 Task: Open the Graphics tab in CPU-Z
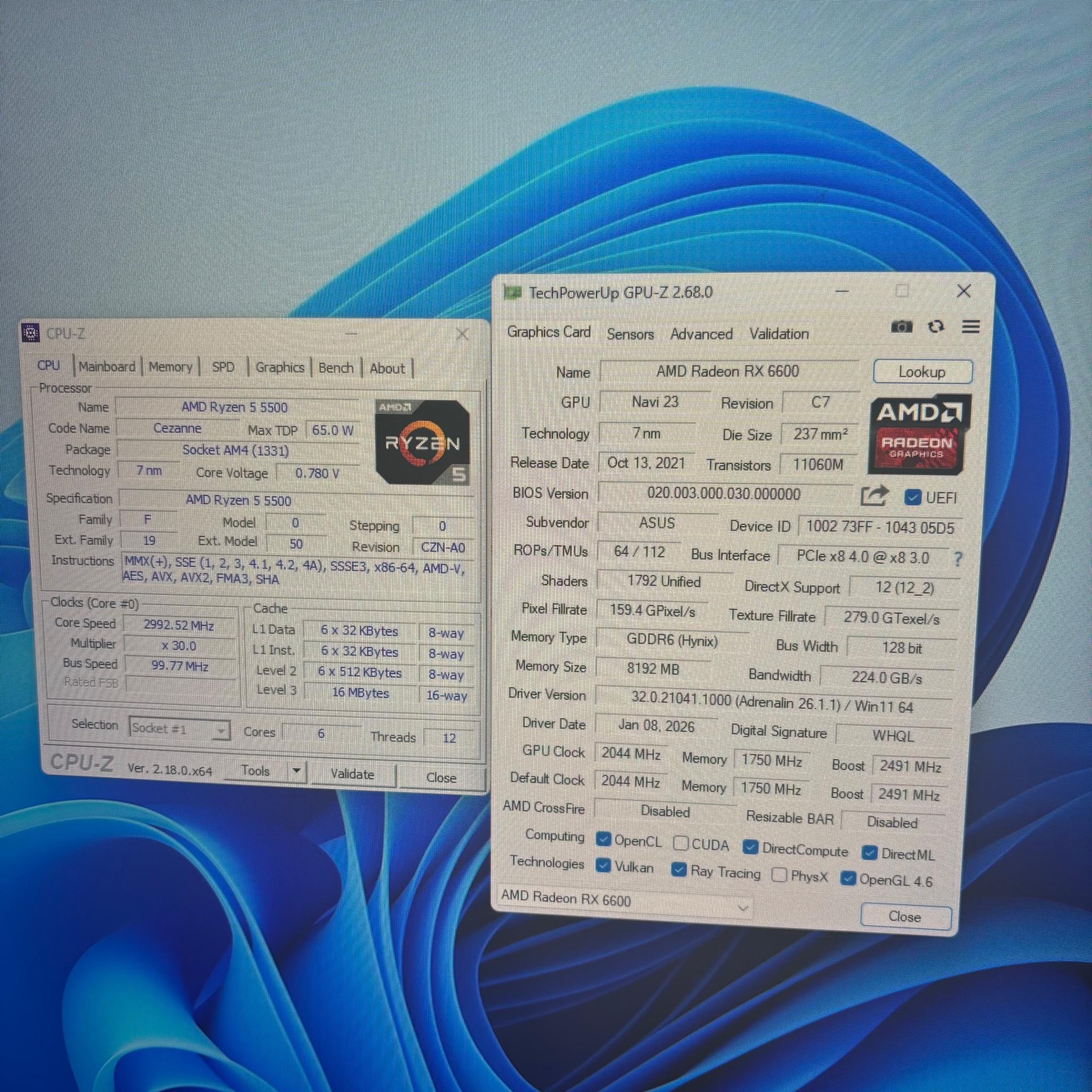(x=280, y=367)
